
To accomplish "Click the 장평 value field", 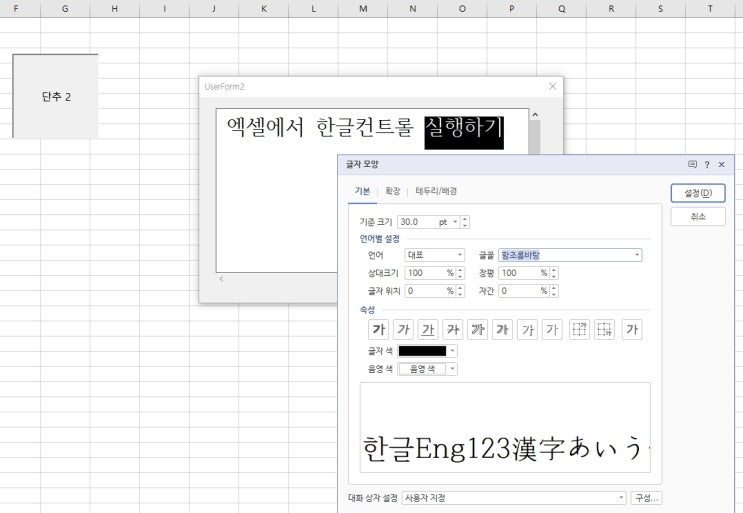I will (519, 273).
